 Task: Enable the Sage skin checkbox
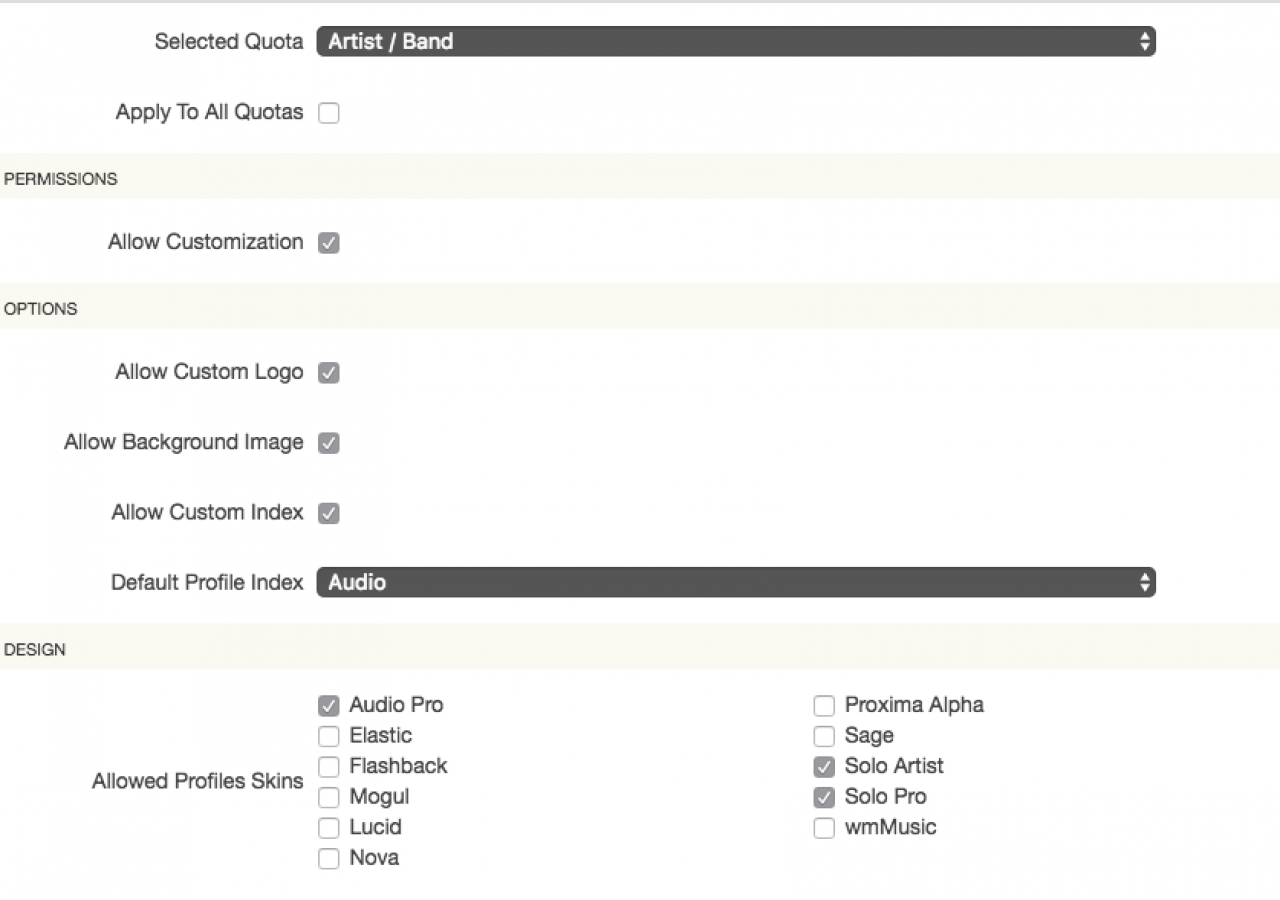click(824, 737)
